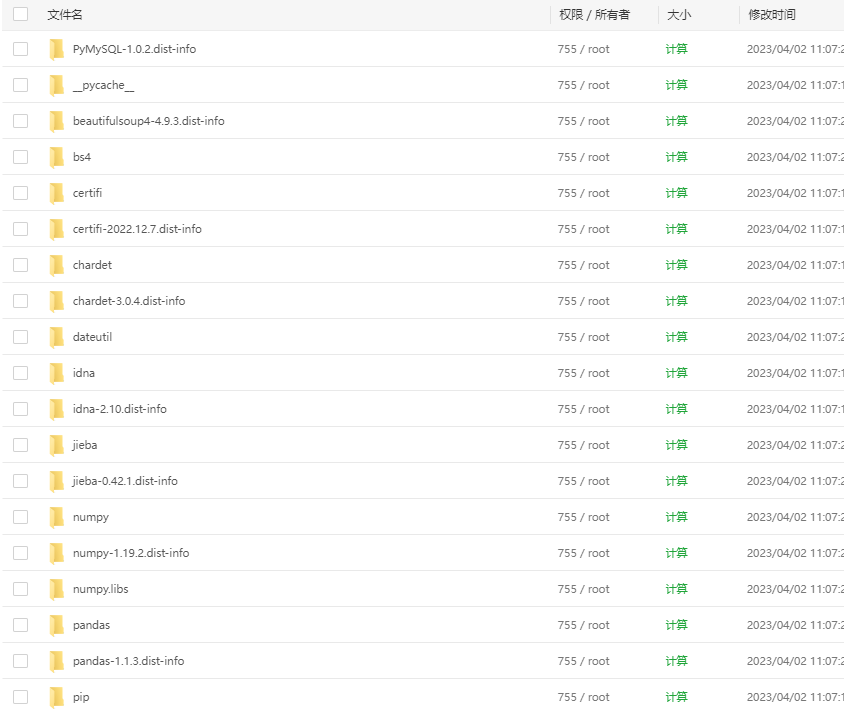
Task: Click the certifi-2022.12.7.dist-info folder icon
Action: pos(57,230)
